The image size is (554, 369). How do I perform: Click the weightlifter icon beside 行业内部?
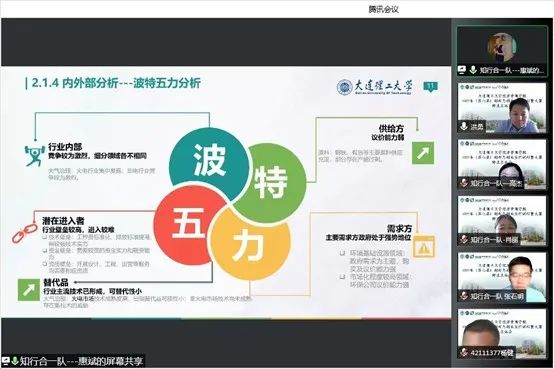pyautogui.click(x=35, y=156)
